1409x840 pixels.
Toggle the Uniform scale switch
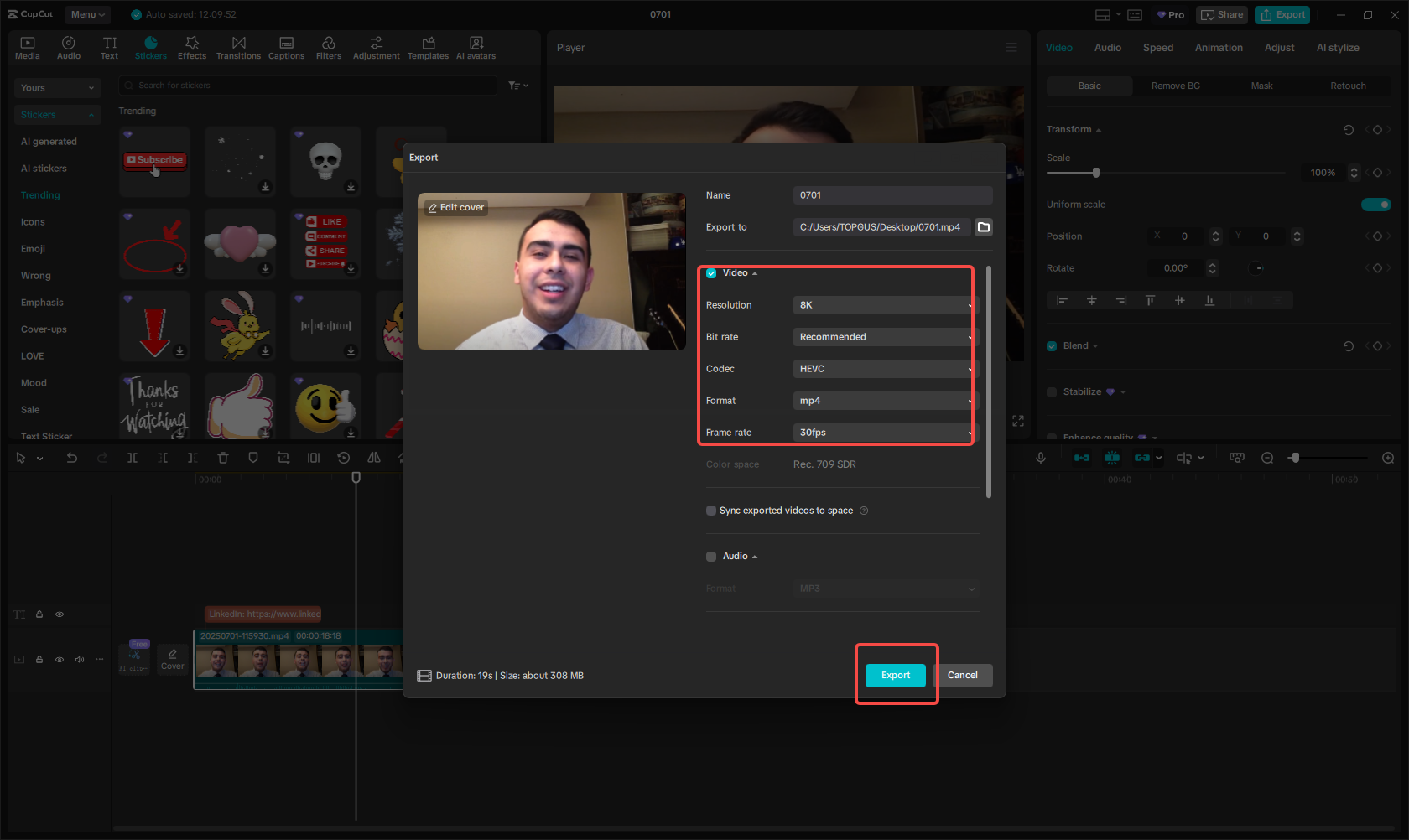pos(1375,205)
